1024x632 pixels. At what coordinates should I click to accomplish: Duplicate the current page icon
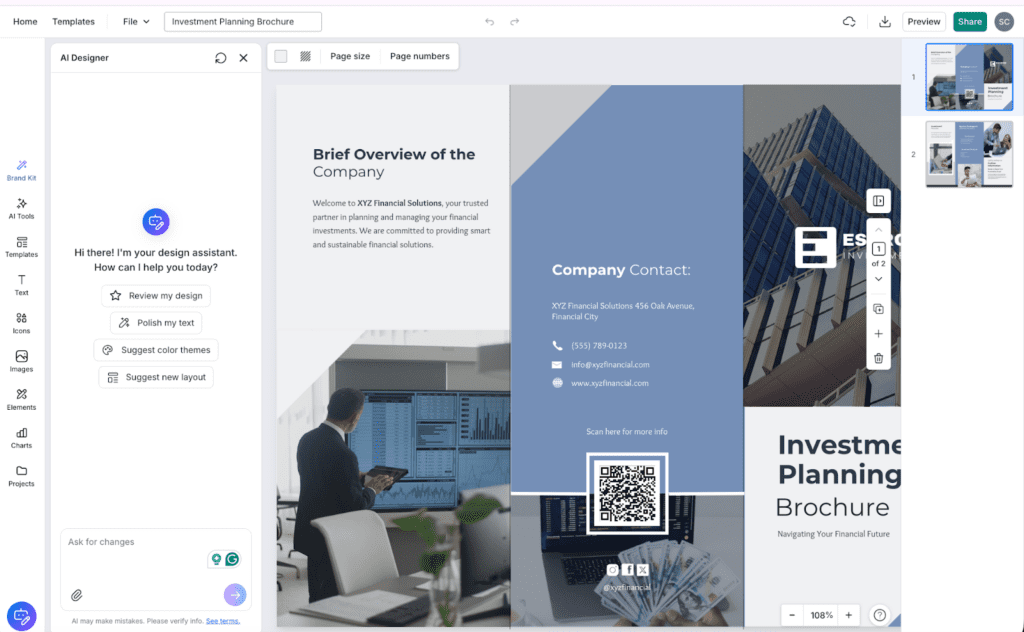tap(878, 309)
